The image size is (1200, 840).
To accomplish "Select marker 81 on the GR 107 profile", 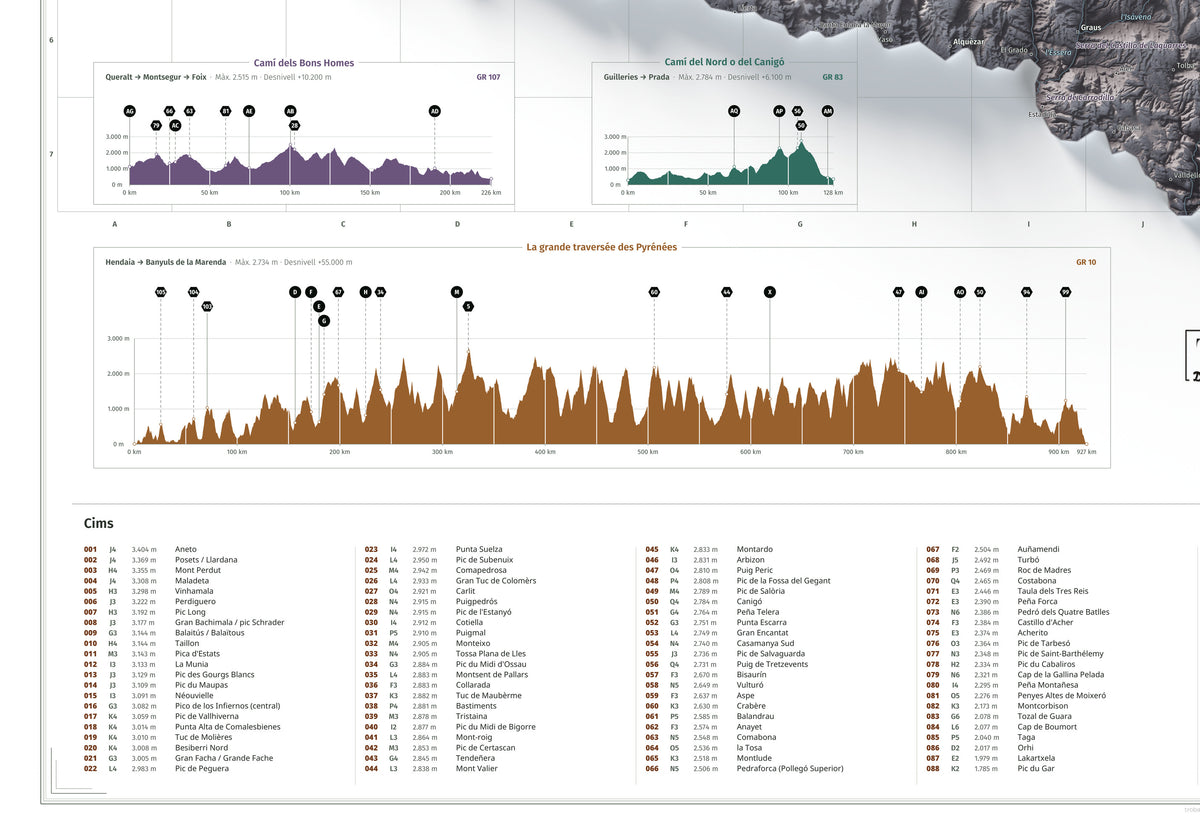I will [225, 111].
